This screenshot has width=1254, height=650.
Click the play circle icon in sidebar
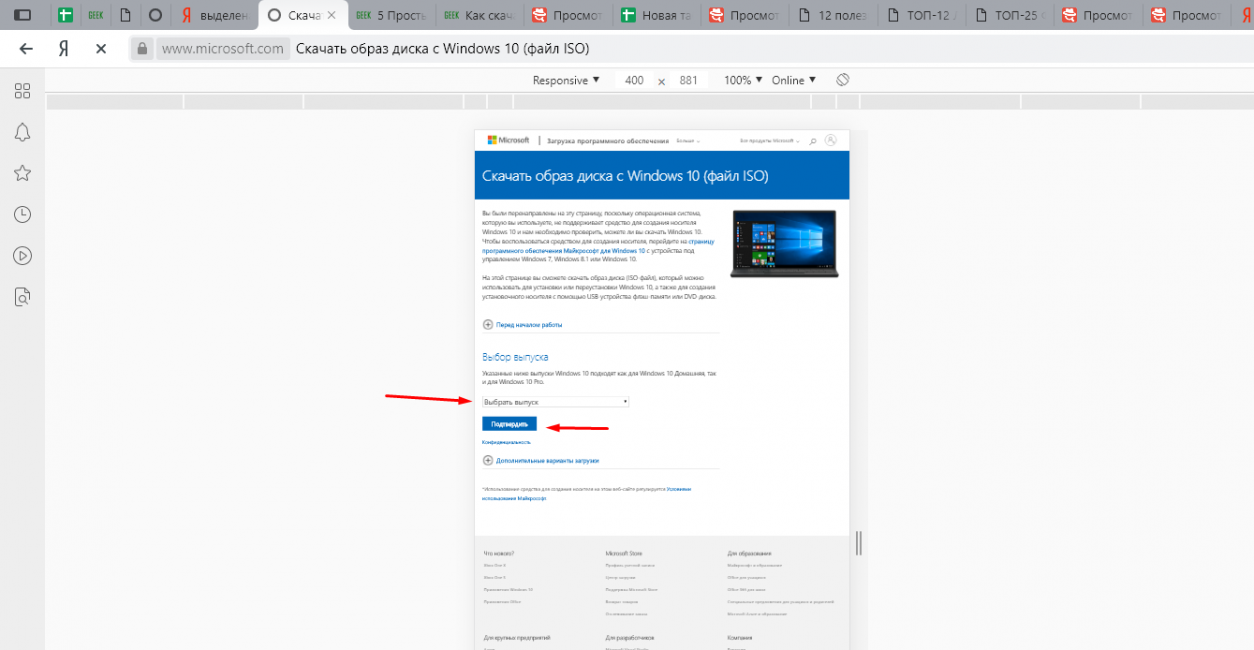22,255
